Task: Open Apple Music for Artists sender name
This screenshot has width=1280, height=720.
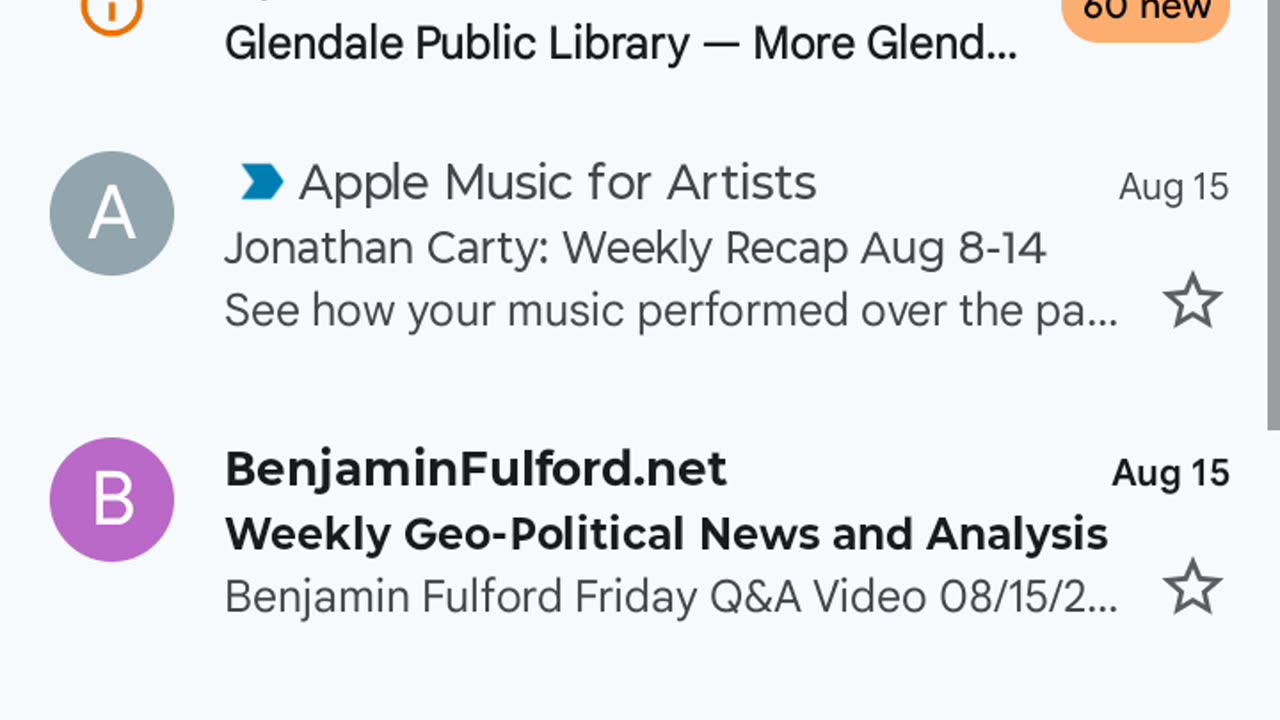Action: point(557,183)
